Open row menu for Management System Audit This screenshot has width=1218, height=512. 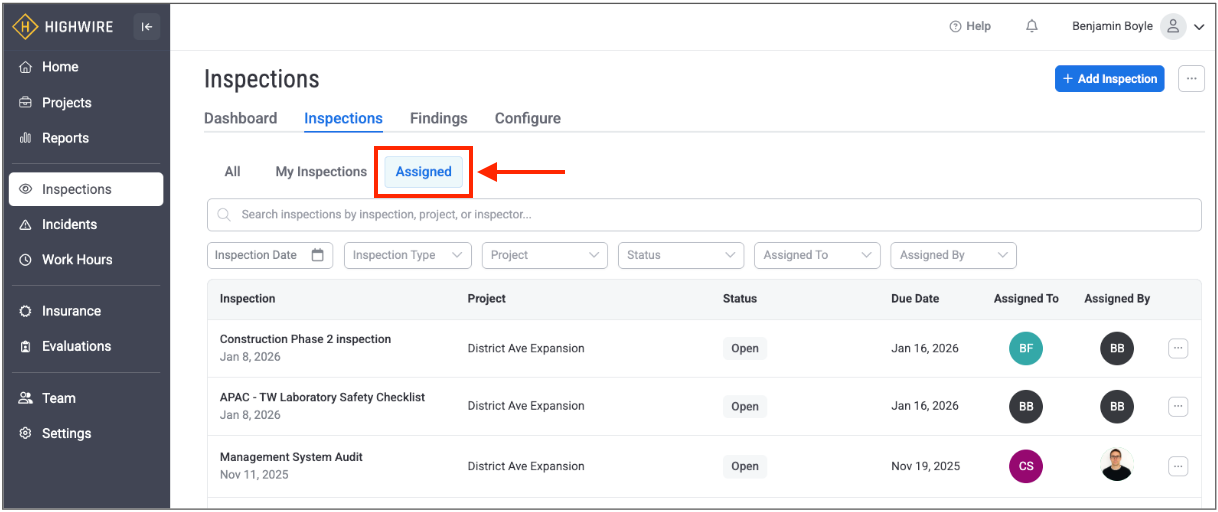pos(1178,466)
